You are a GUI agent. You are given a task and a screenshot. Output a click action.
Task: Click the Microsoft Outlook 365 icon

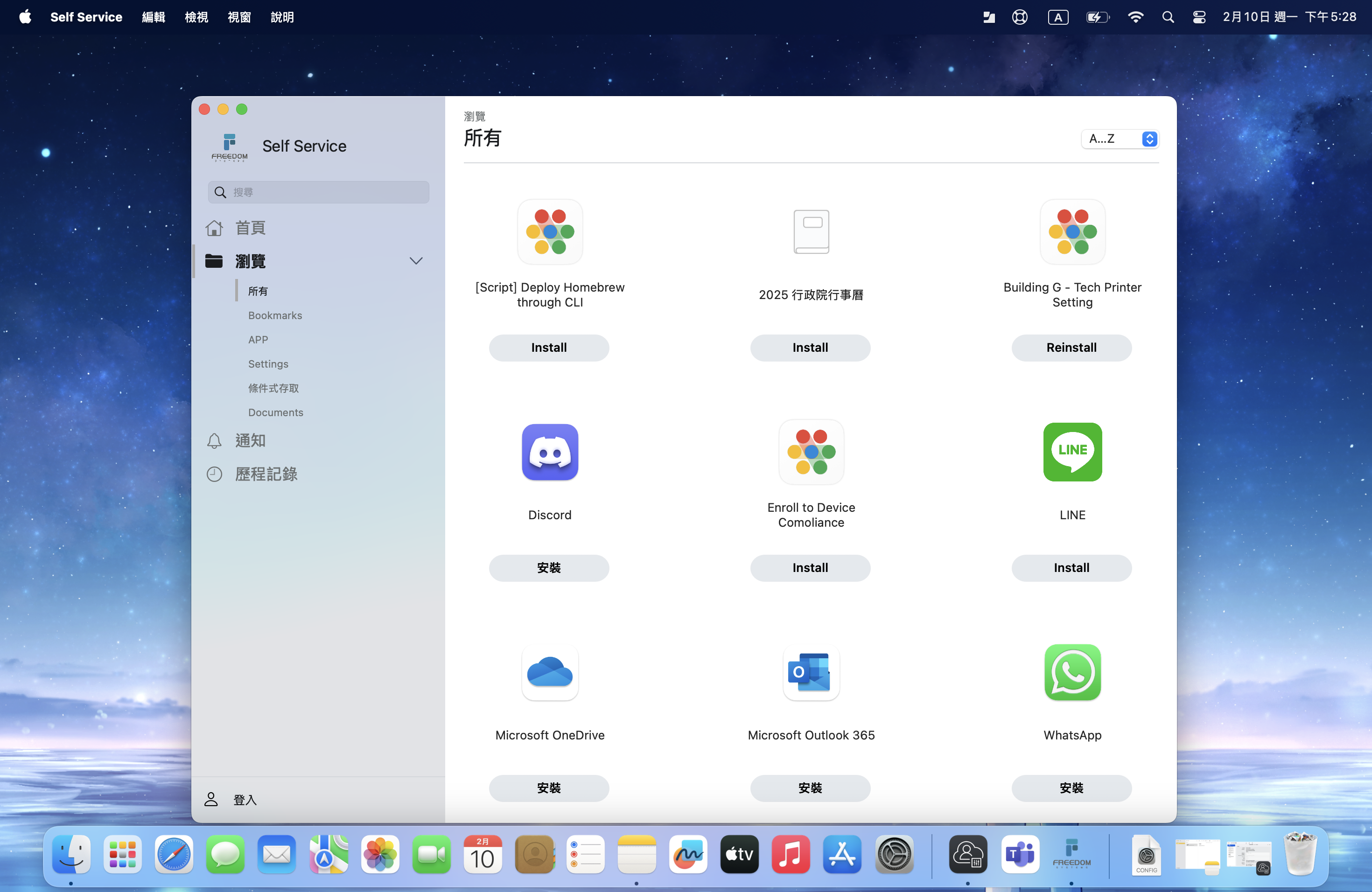[811, 672]
